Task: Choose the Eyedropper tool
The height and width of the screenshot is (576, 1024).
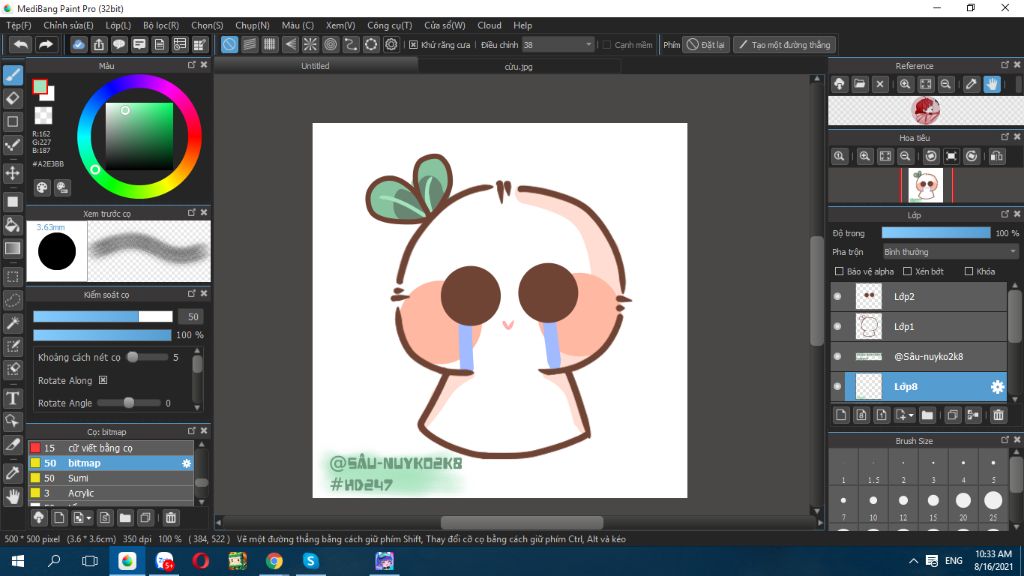Action: 13,472
